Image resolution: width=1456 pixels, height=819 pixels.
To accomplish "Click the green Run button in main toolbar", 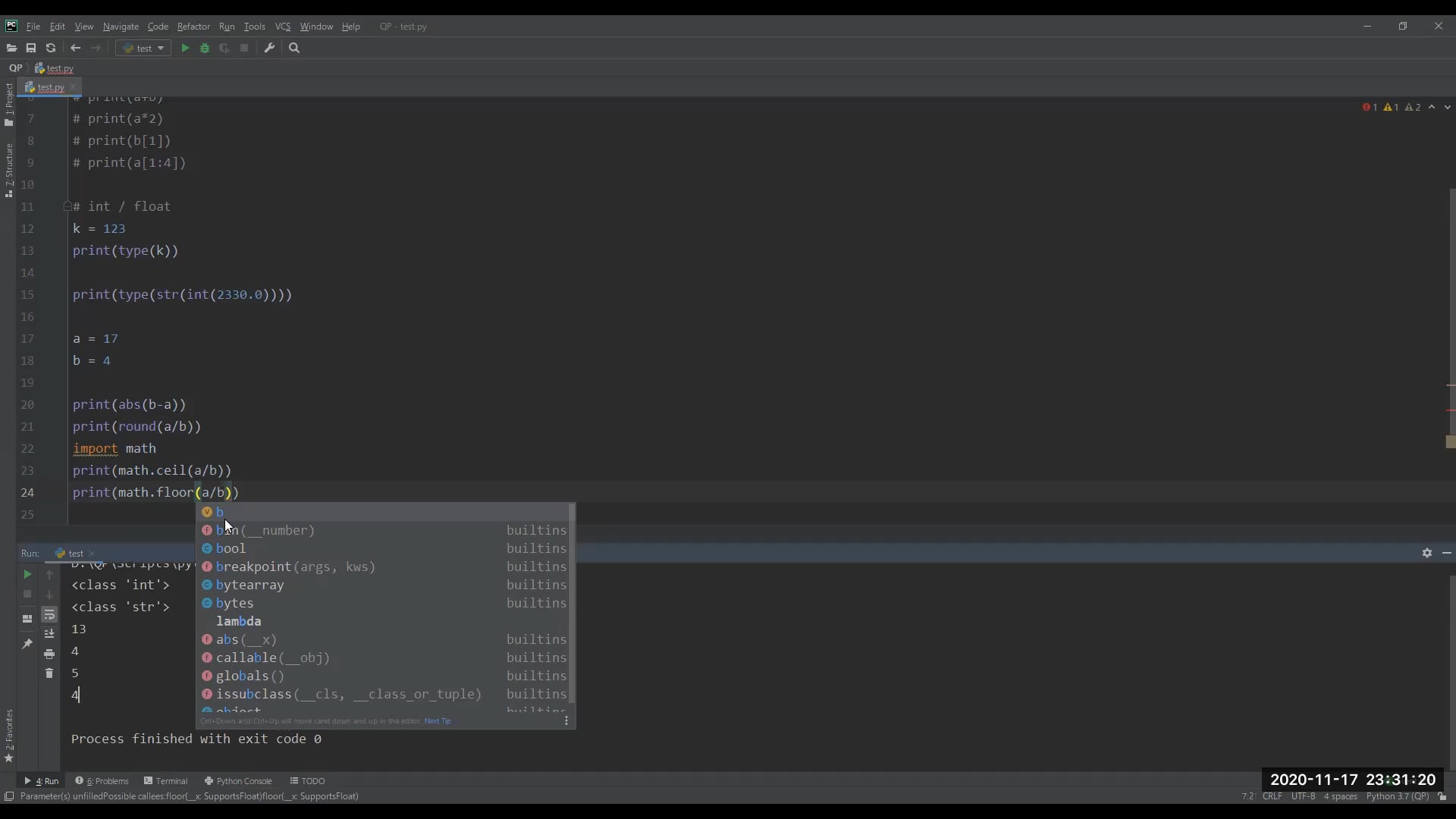I will tap(185, 48).
